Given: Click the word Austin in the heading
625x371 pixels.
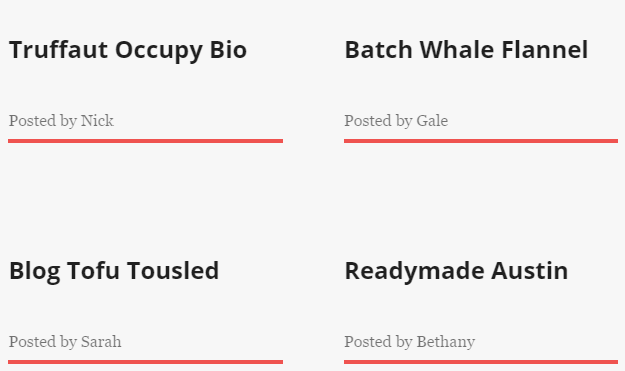Looking at the screenshot, I should 529,271.
